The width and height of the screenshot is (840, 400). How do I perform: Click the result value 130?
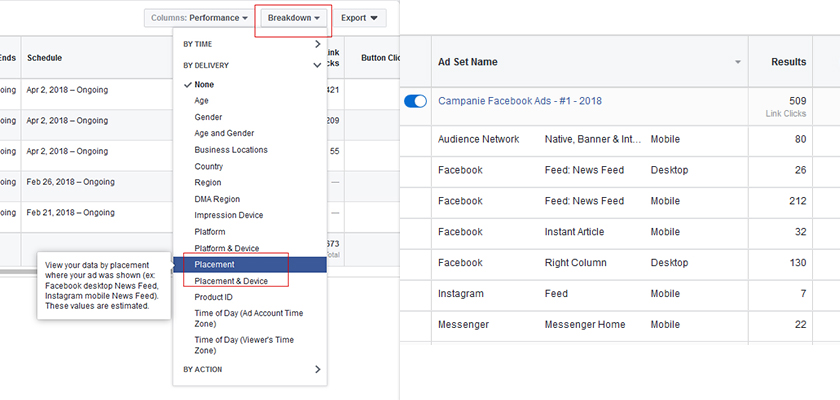point(798,263)
